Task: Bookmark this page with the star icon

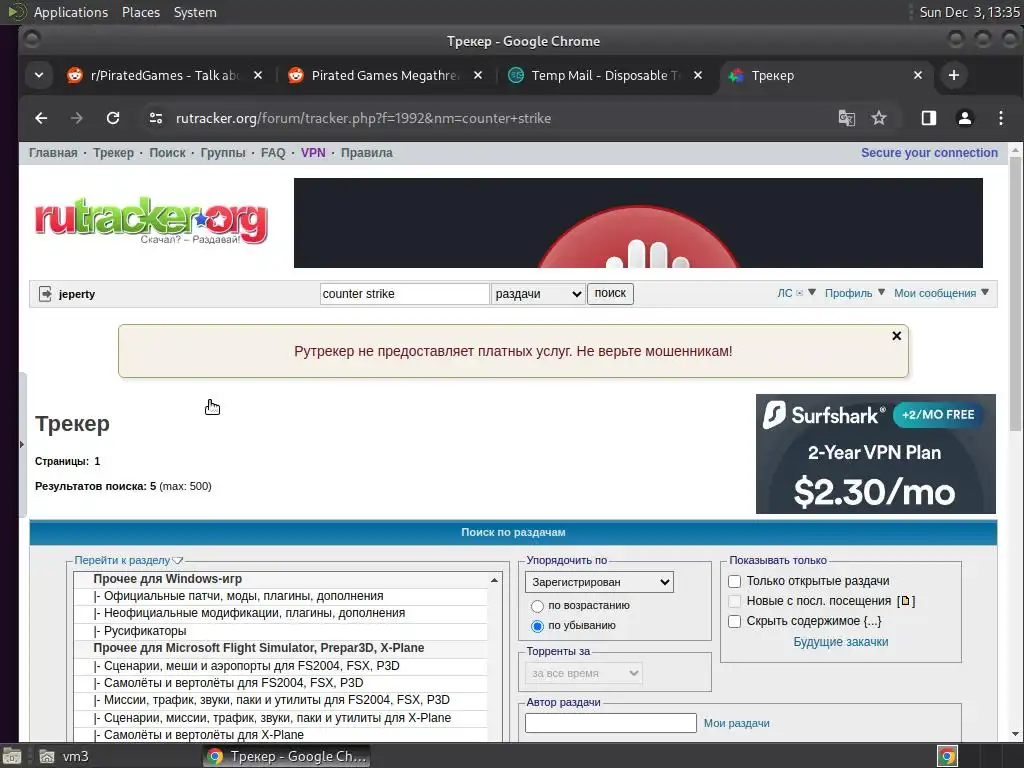Action: [879, 118]
